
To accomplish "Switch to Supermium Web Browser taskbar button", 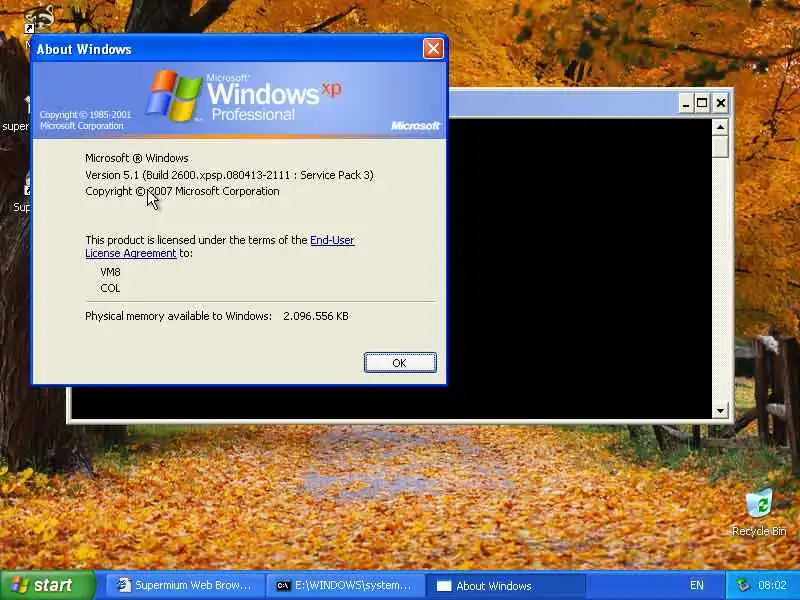I will [185, 585].
